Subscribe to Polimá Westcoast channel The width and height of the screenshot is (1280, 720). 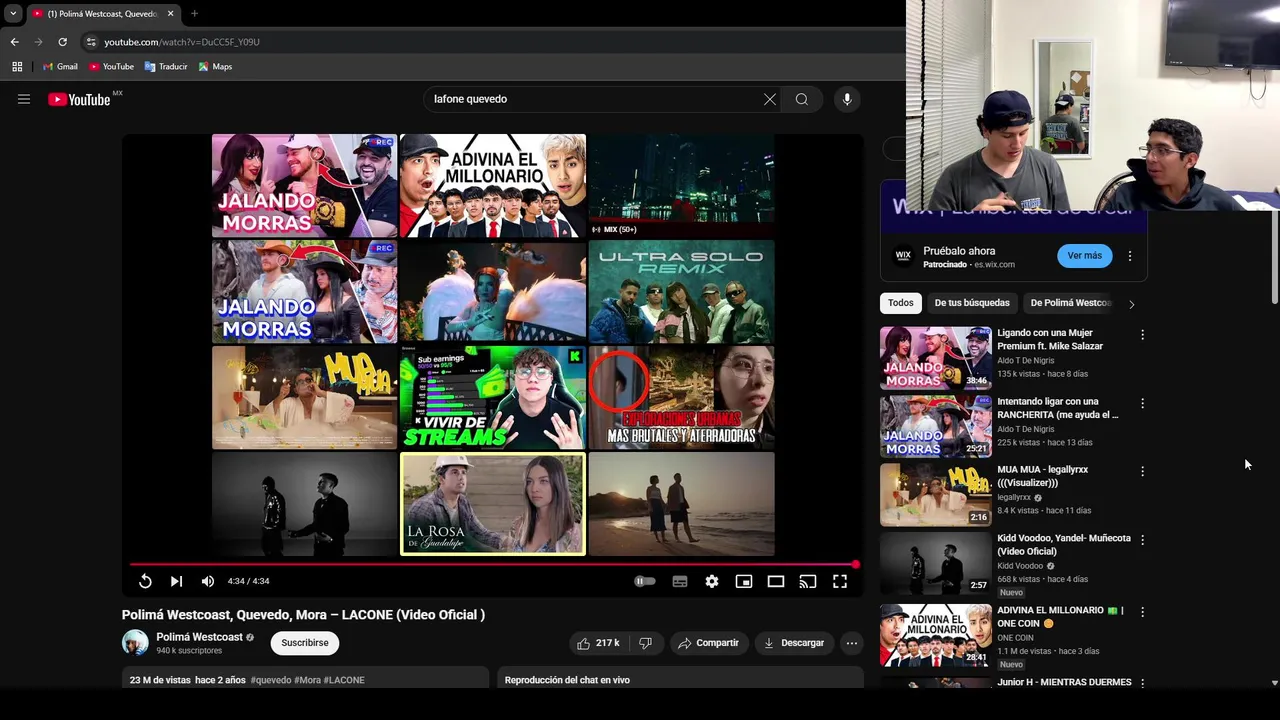[x=305, y=643]
